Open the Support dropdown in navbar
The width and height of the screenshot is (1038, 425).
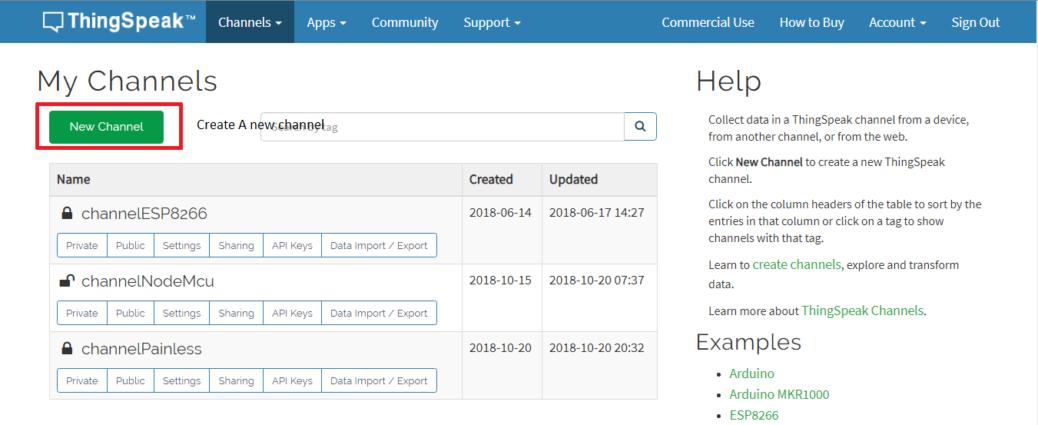click(491, 22)
